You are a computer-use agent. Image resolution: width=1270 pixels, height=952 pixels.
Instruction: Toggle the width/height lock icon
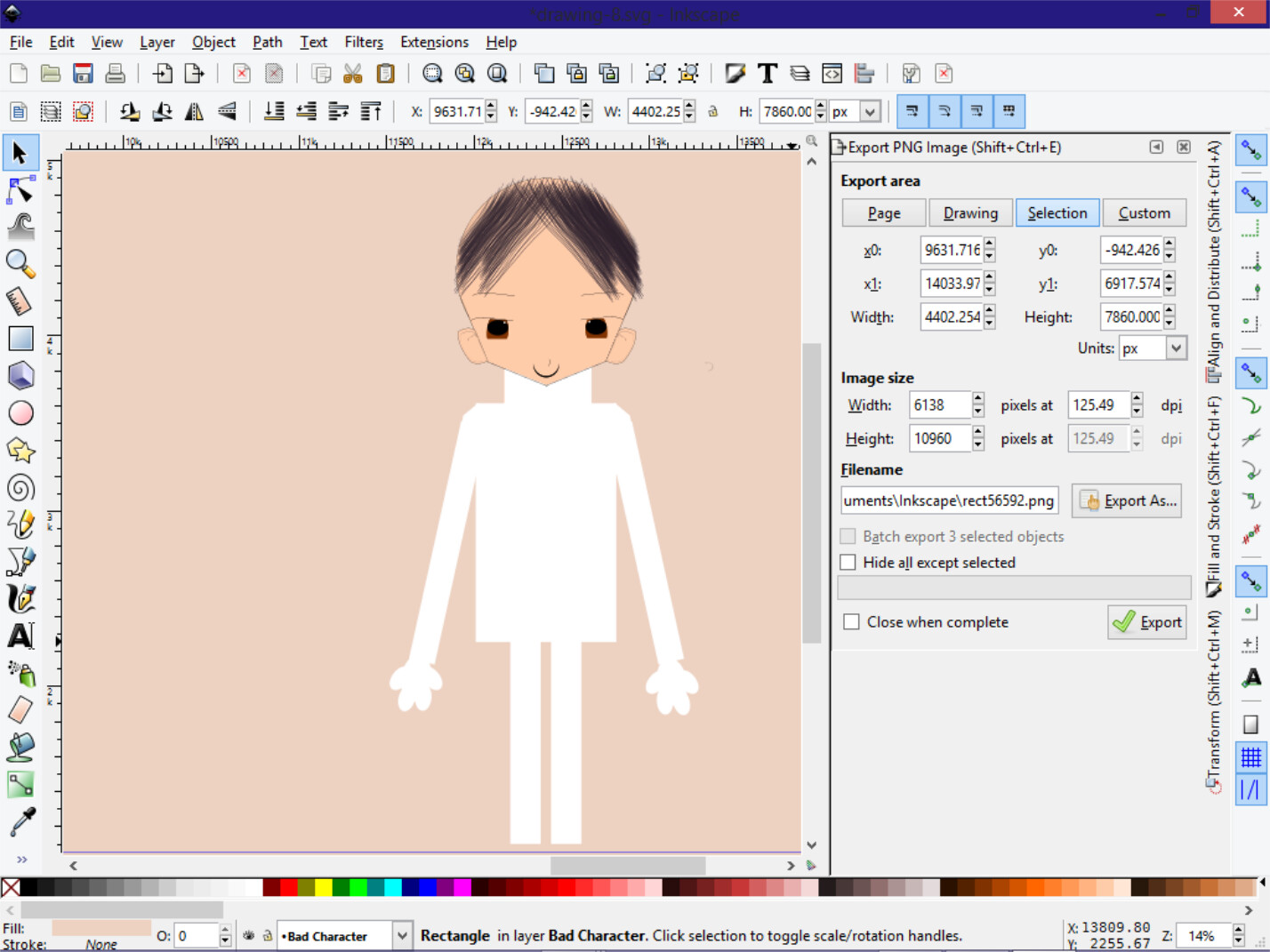tap(712, 112)
